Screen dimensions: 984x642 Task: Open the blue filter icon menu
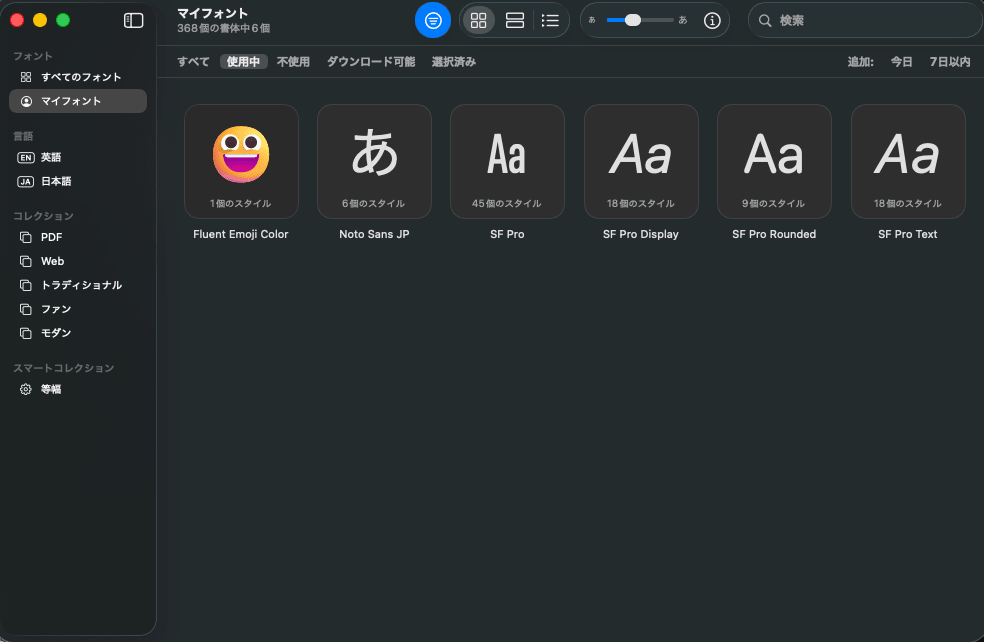[433, 20]
